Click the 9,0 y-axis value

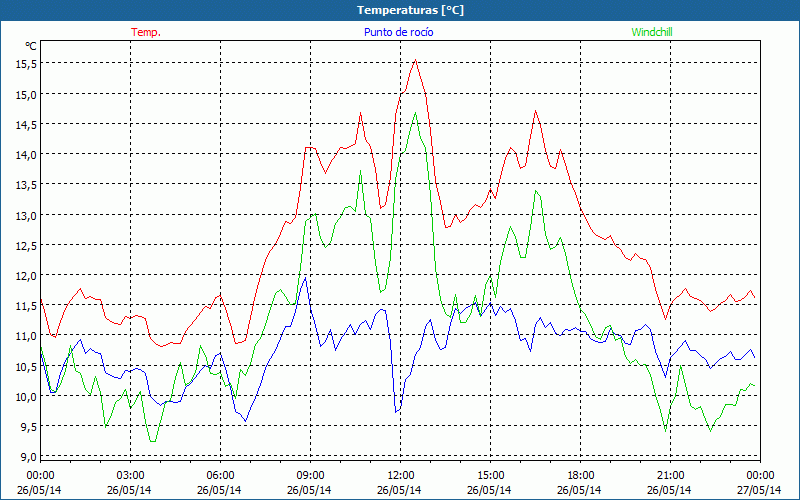coord(27,456)
